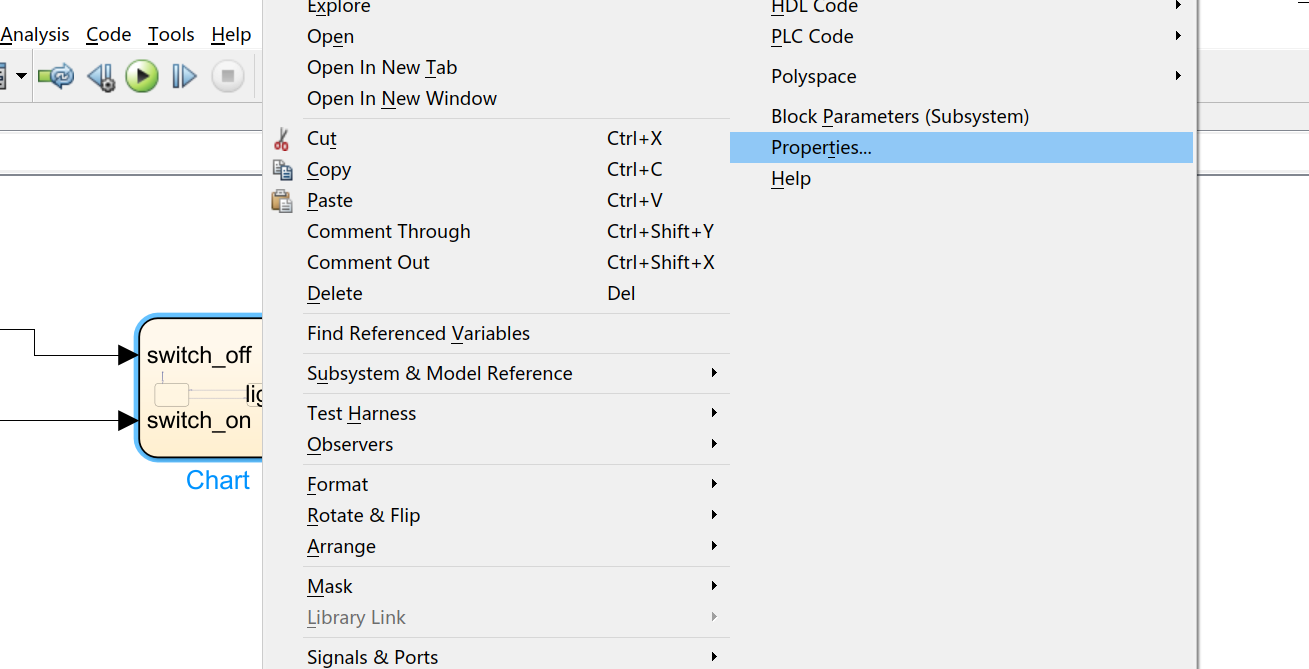Select Comment Out in context menu
This screenshot has width=1309, height=669.
(x=368, y=263)
